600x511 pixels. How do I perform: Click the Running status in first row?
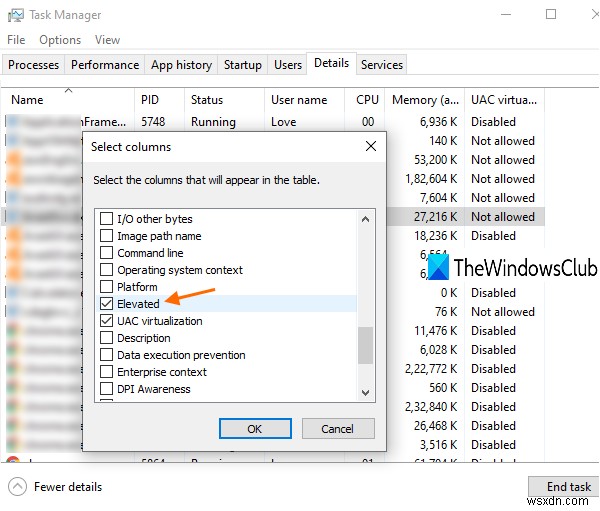coord(213,122)
